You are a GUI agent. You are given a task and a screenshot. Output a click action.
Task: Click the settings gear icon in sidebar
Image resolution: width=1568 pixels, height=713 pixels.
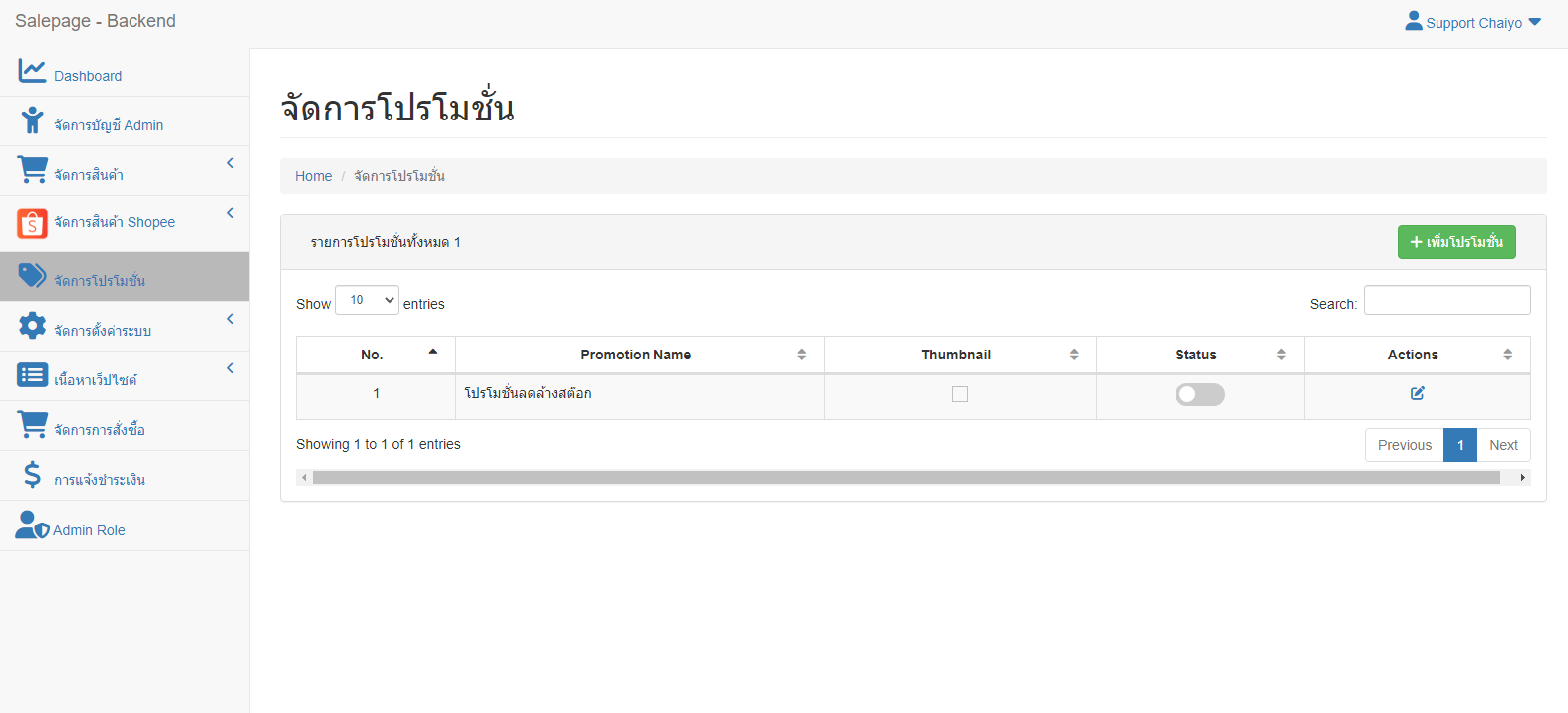point(32,325)
